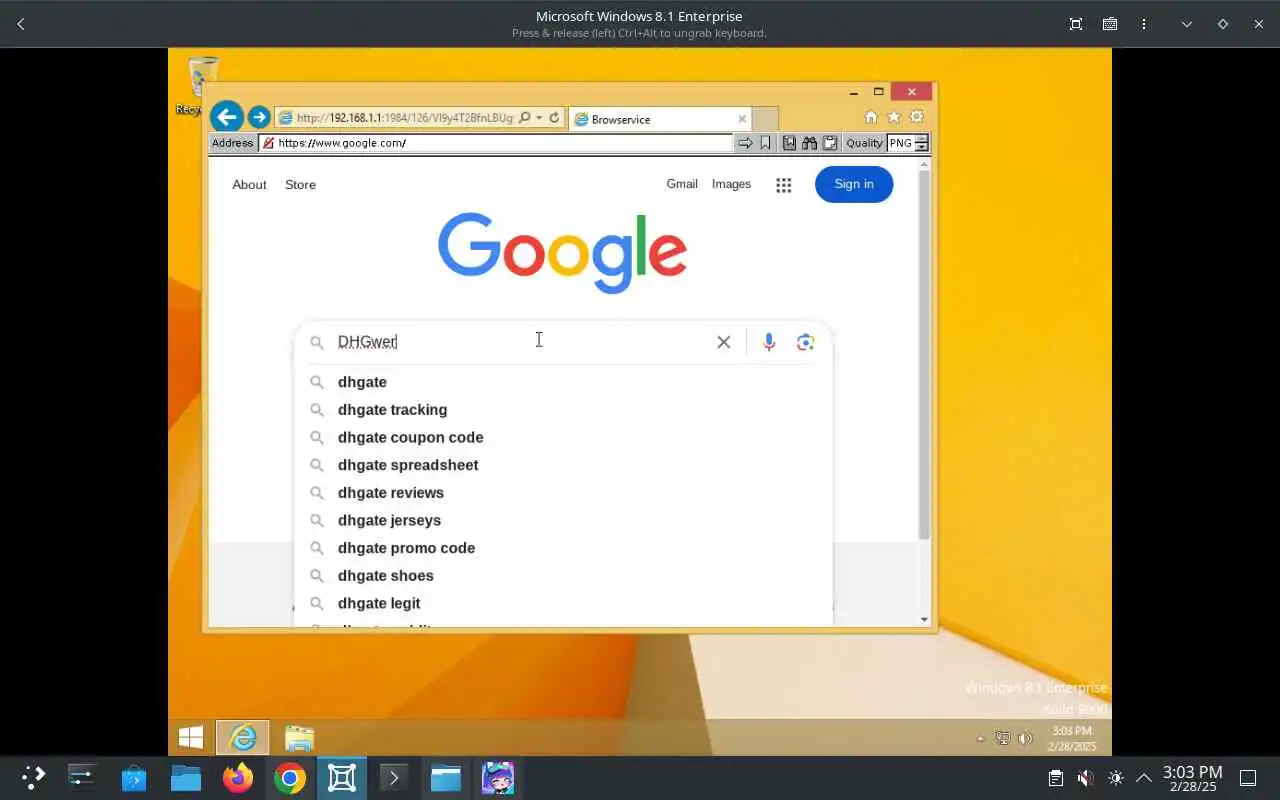The image size is (1280, 800).
Task: Clear the search box with X icon
Action: [724, 342]
